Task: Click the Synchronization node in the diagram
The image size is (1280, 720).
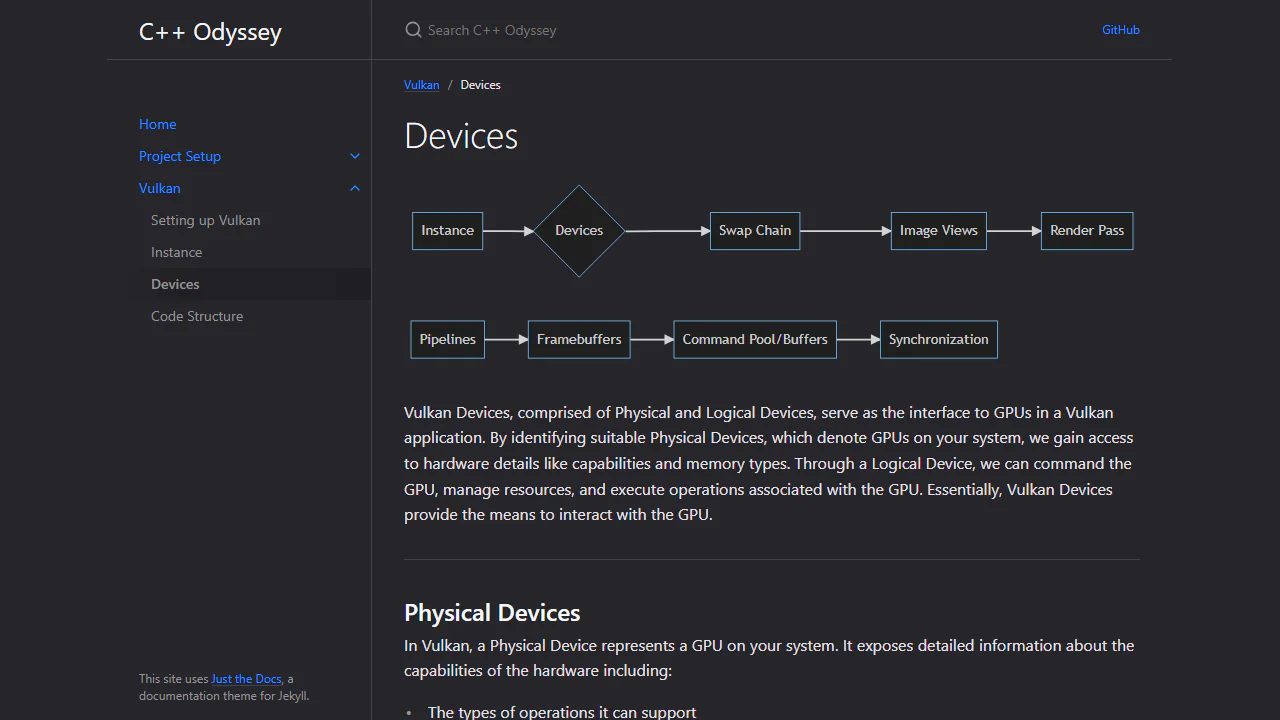Action: 938,339
